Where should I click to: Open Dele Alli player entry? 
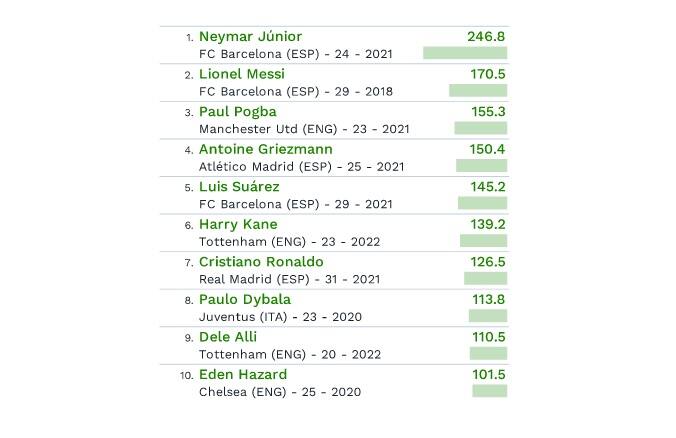point(228,337)
